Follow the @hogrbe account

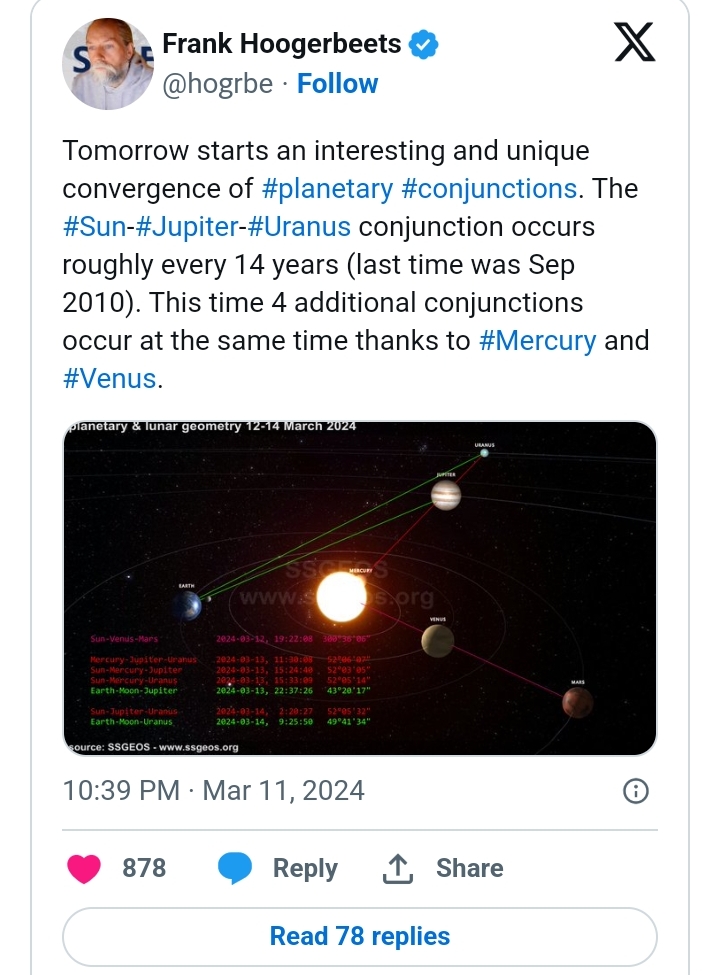click(338, 84)
